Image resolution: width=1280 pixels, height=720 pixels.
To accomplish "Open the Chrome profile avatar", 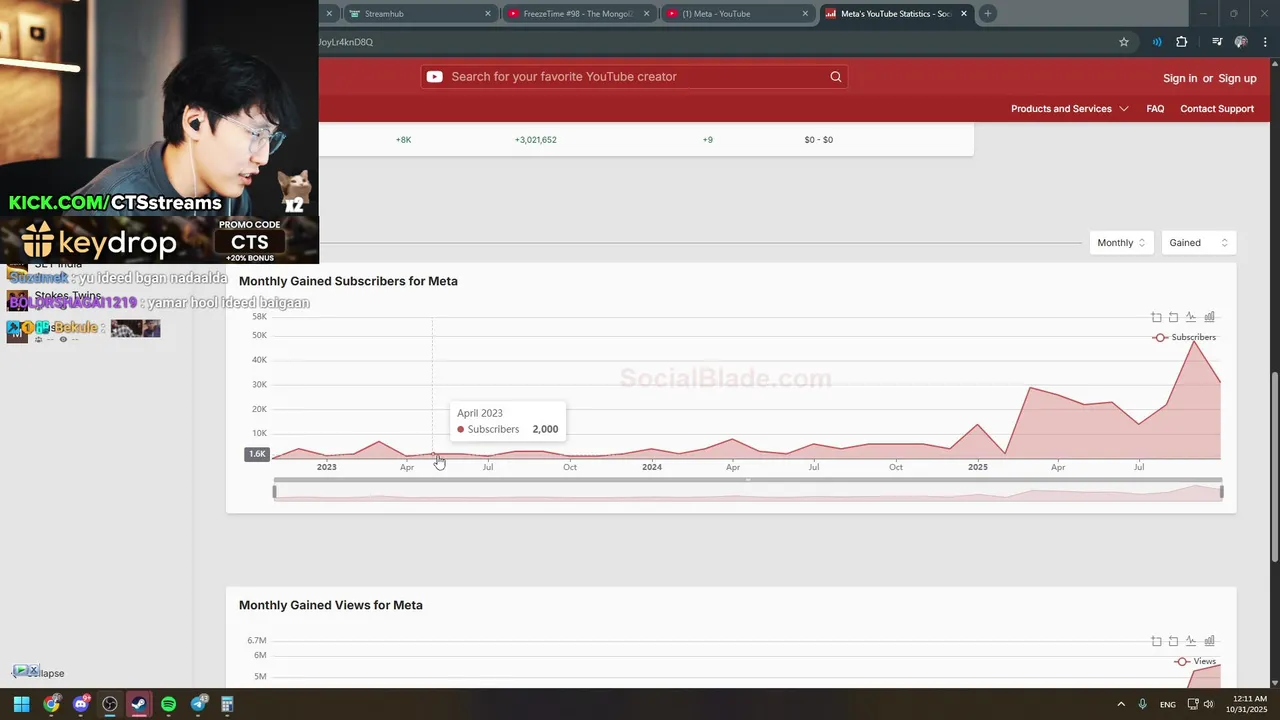I will point(1241,42).
